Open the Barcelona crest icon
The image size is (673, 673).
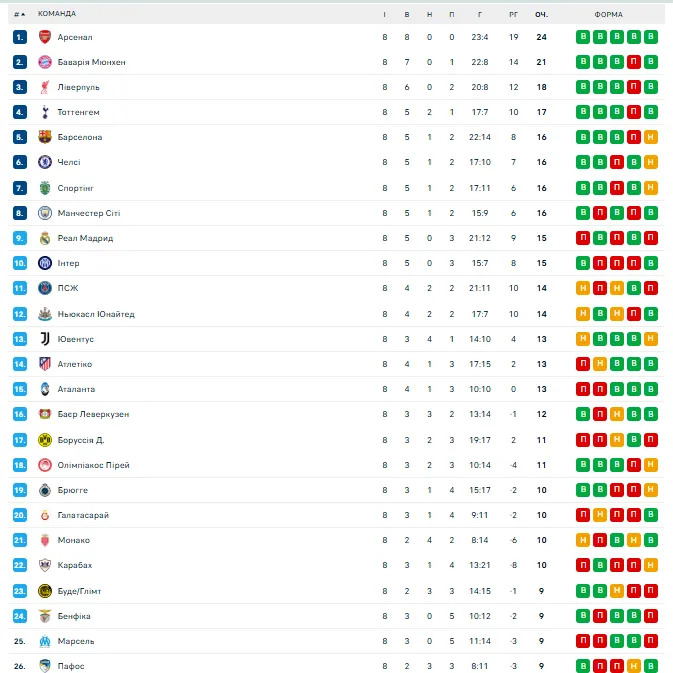pos(44,137)
